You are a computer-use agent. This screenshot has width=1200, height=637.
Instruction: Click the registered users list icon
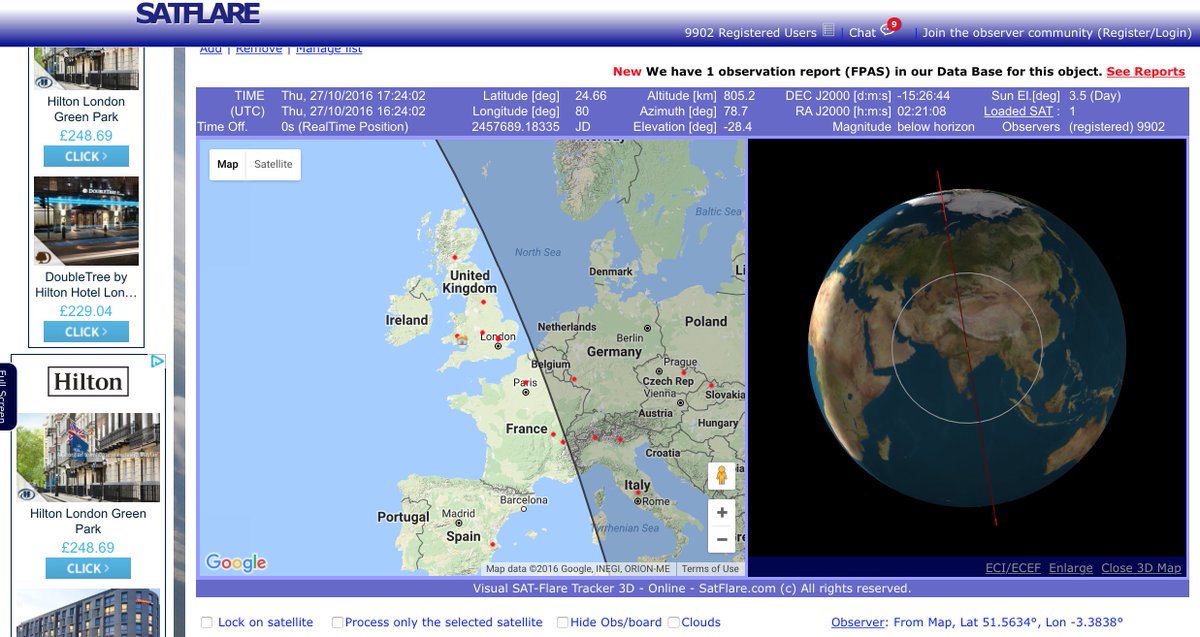pyautogui.click(x=828, y=30)
